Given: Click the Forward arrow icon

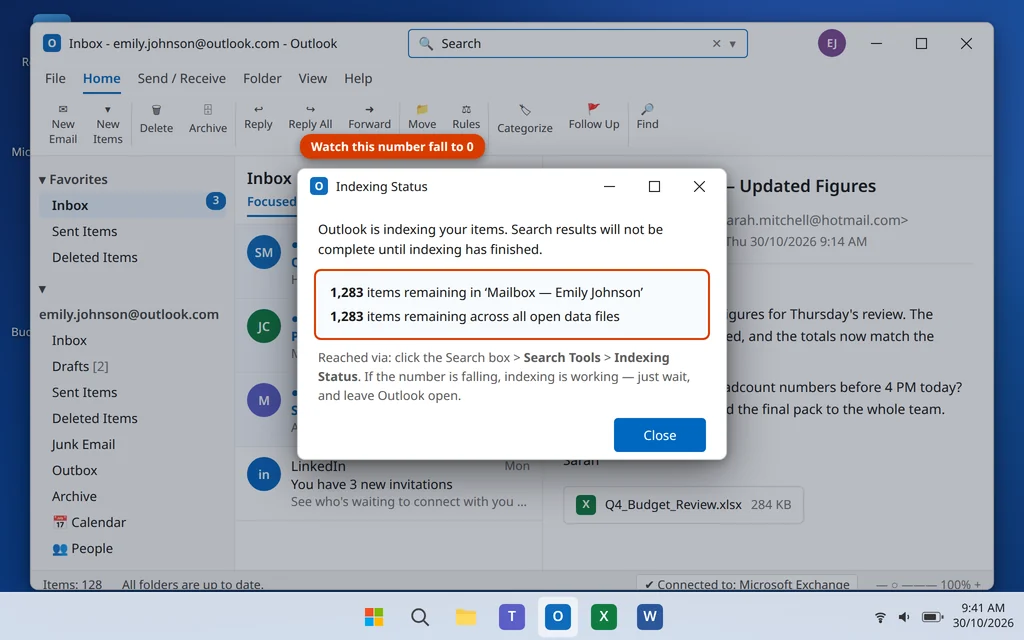Looking at the screenshot, I should pos(369,109).
